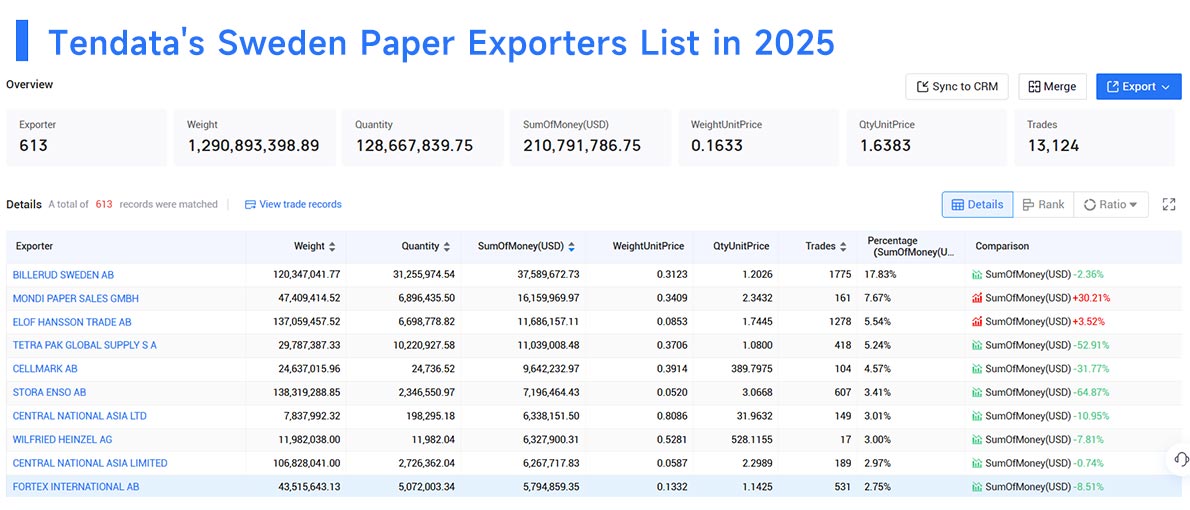Click the 17.83% percentage cell
Screen dimensions: 1190x510
[x=878, y=275]
